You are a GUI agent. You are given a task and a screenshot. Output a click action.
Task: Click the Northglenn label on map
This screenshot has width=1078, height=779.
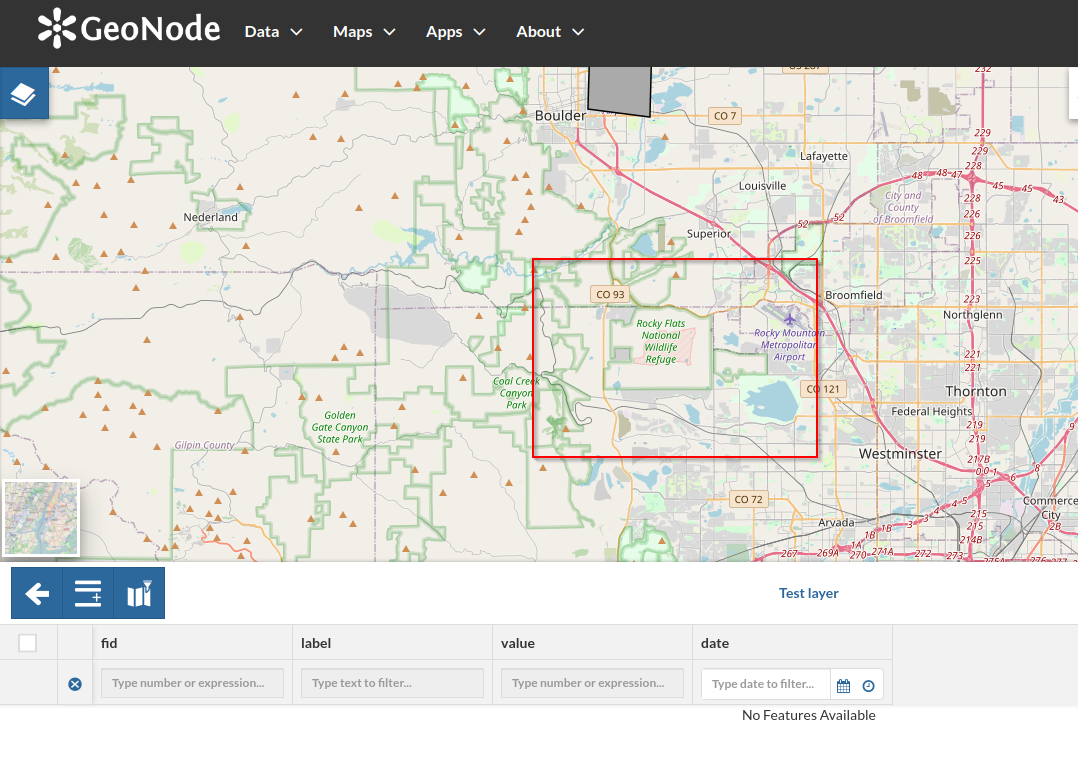[972, 315]
